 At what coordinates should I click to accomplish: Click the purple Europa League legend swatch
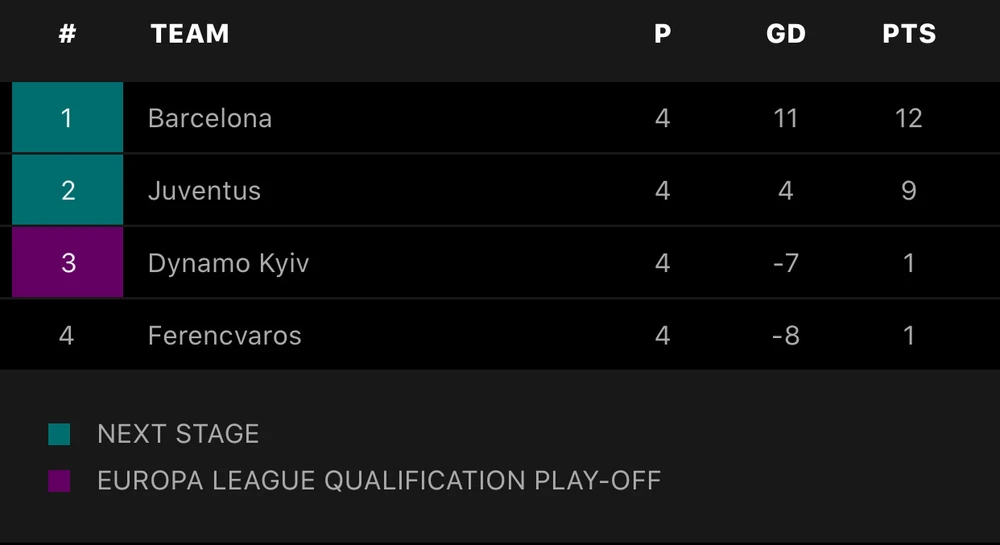59,481
